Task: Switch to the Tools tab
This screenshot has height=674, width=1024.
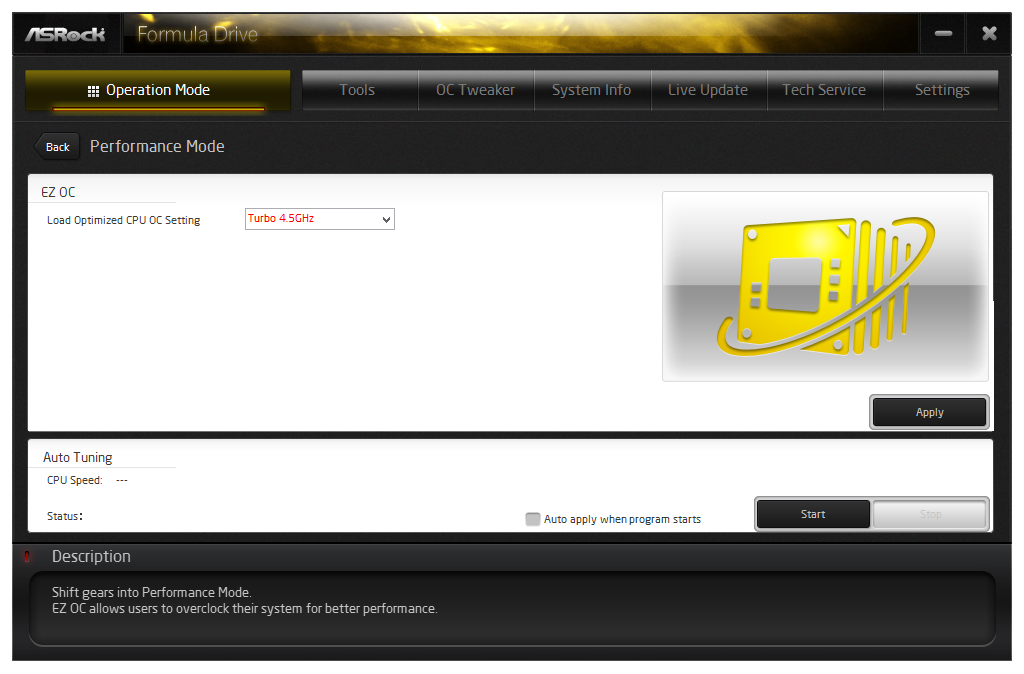Action: click(357, 90)
